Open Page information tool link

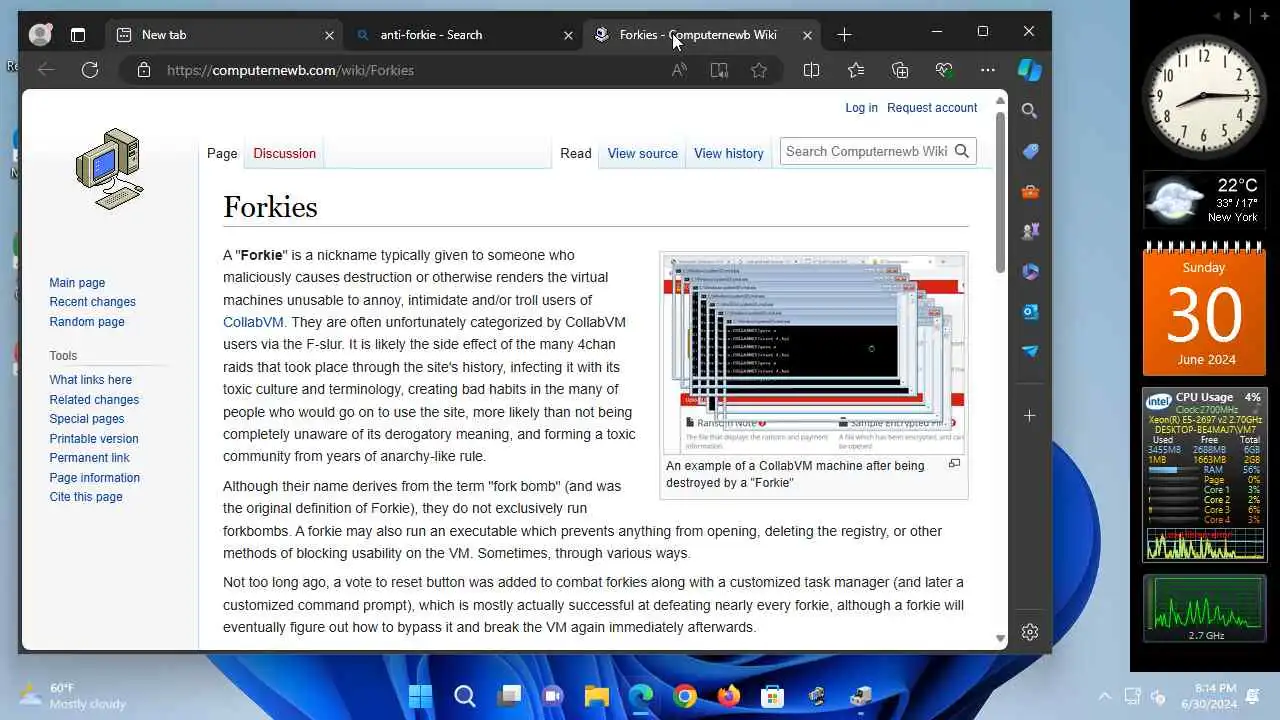[94, 478]
